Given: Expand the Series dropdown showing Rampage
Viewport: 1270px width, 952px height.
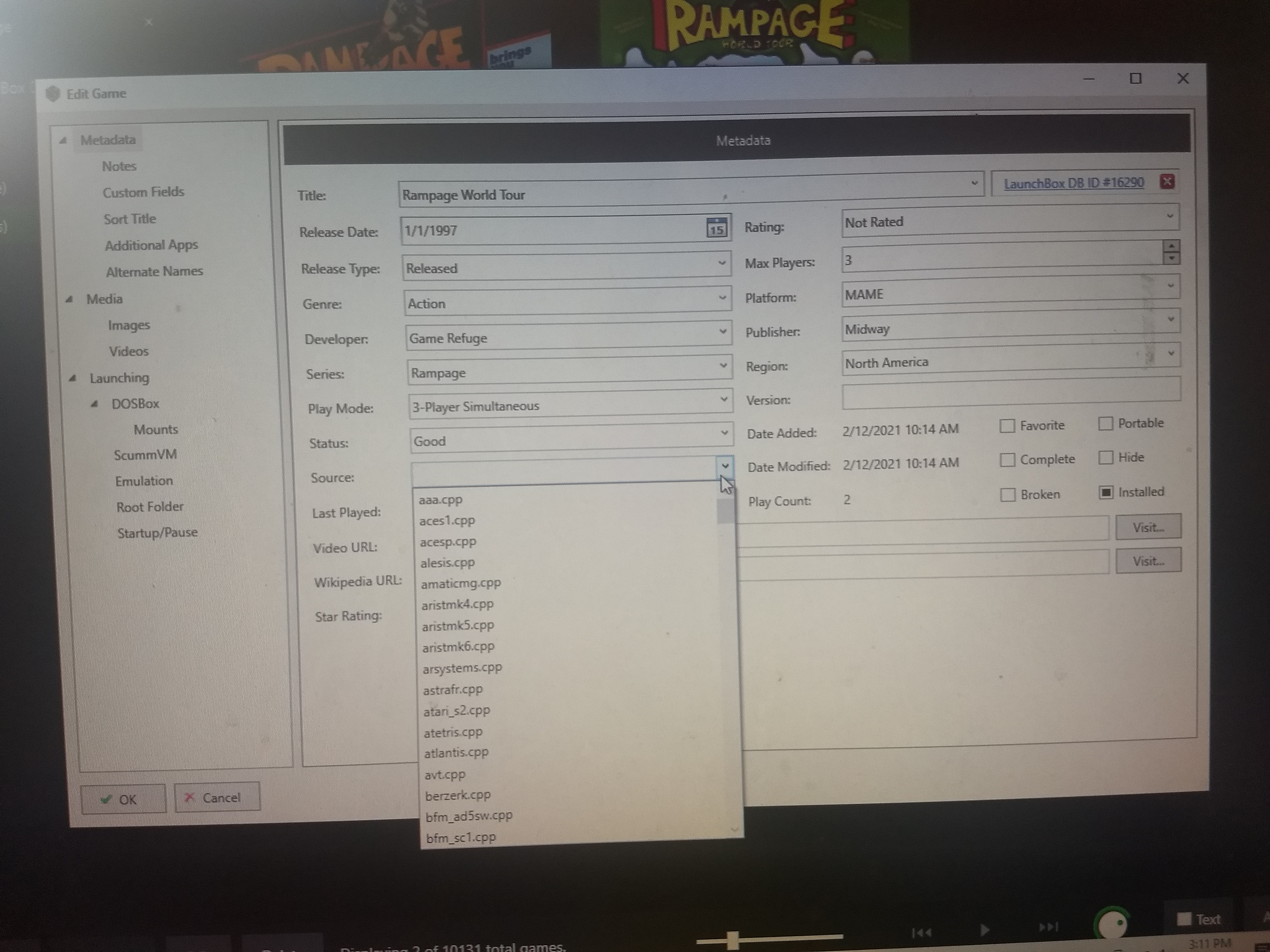Looking at the screenshot, I should [x=724, y=365].
